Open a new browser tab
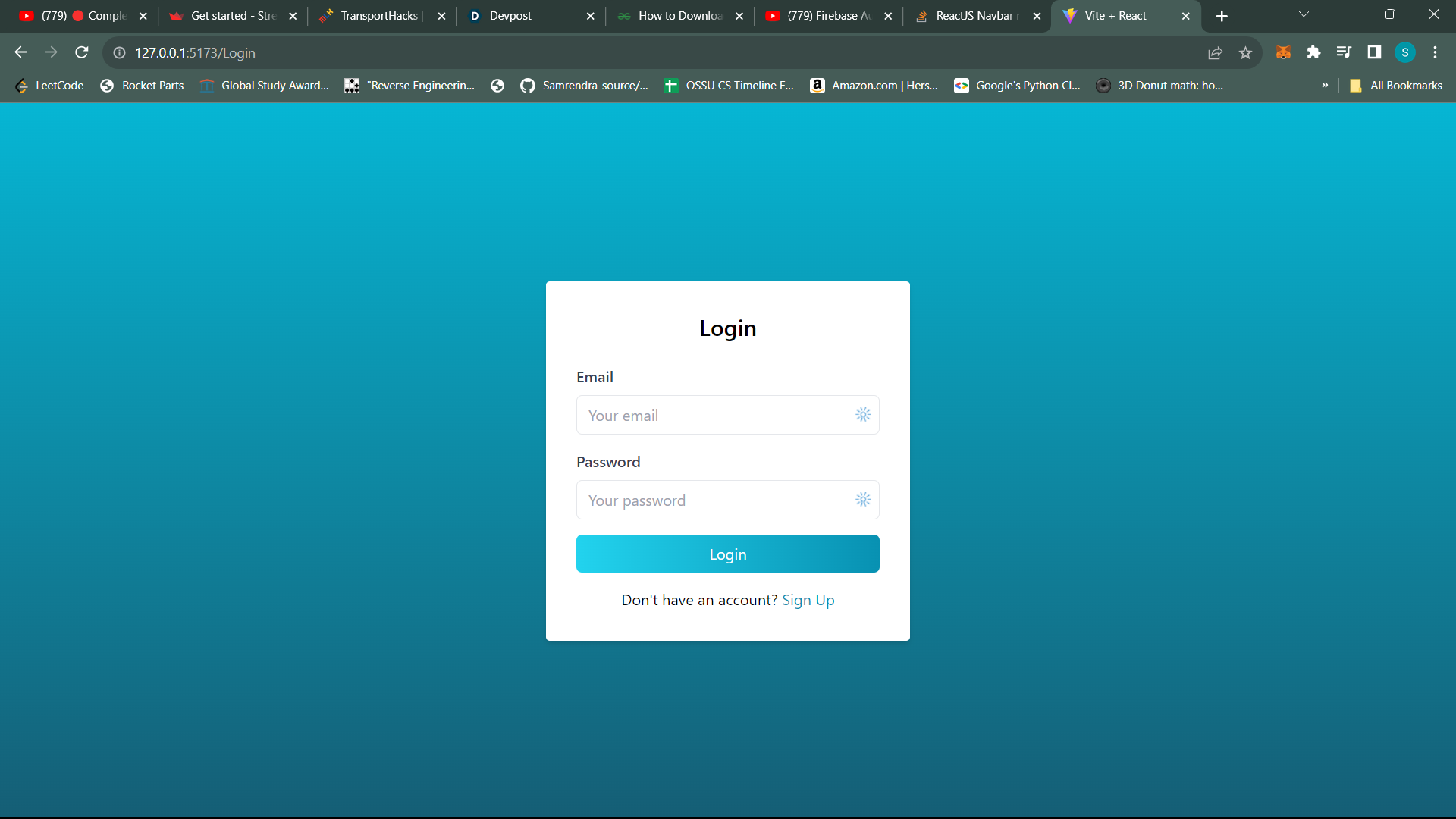This screenshot has width=1456, height=819. [x=1222, y=15]
